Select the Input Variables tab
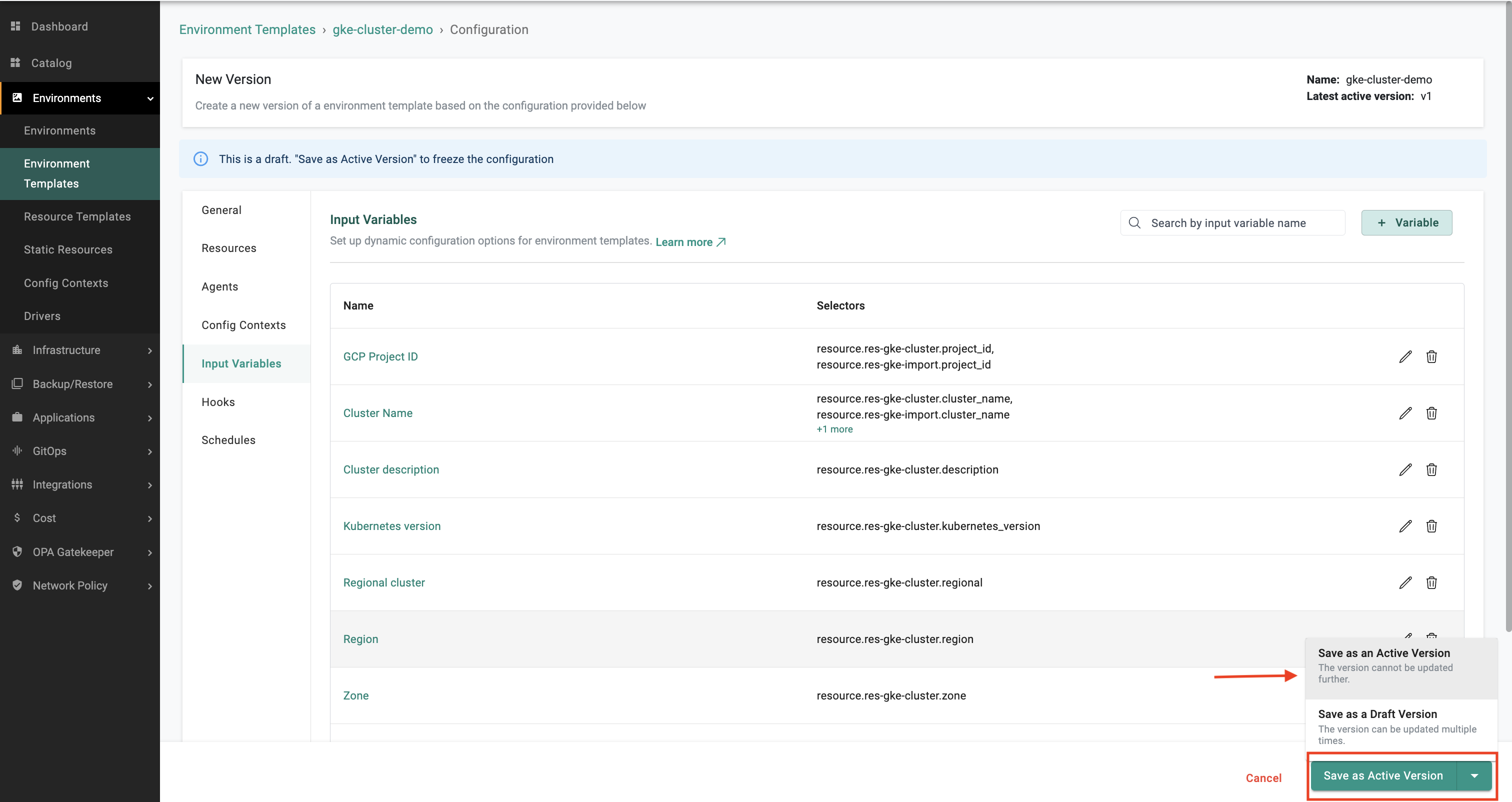This screenshot has width=1512, height=802. (246, 363)
